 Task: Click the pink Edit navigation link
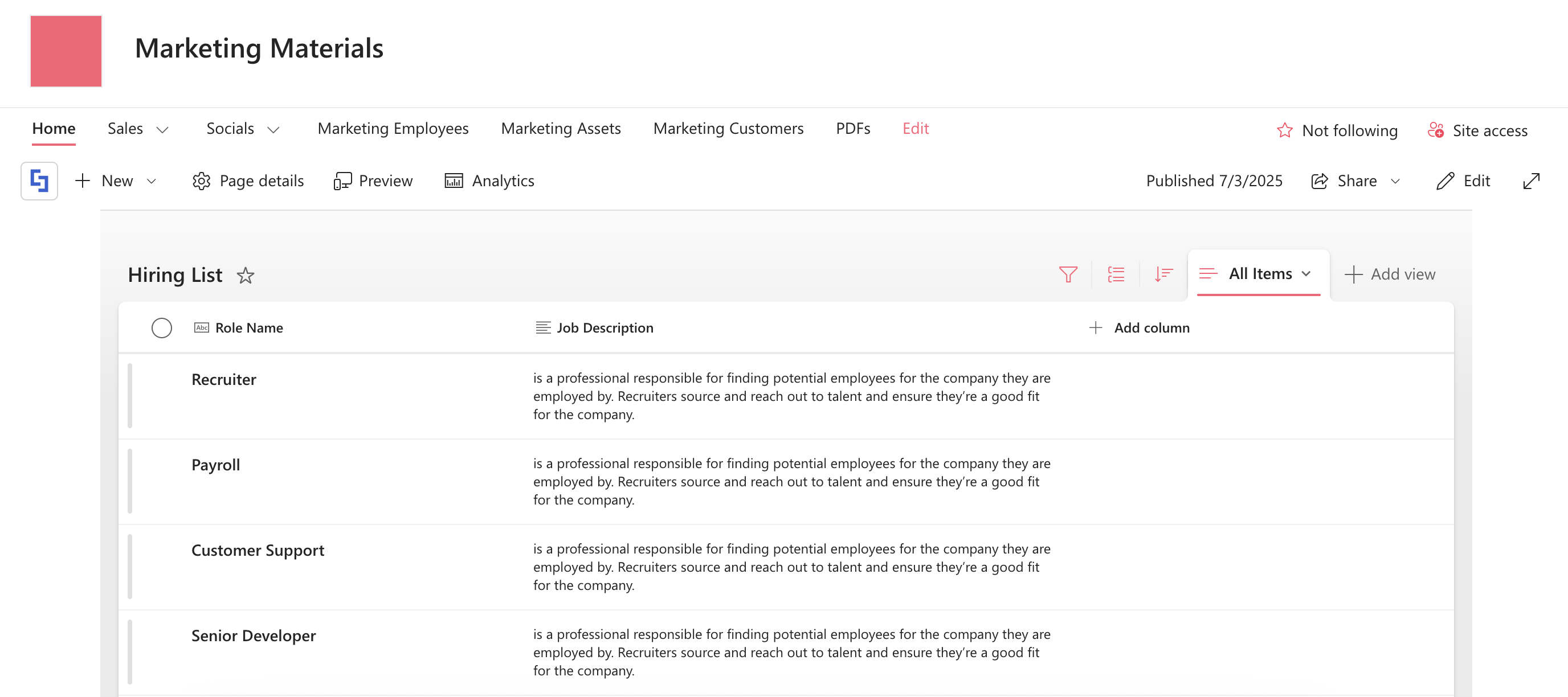point(915,128)
